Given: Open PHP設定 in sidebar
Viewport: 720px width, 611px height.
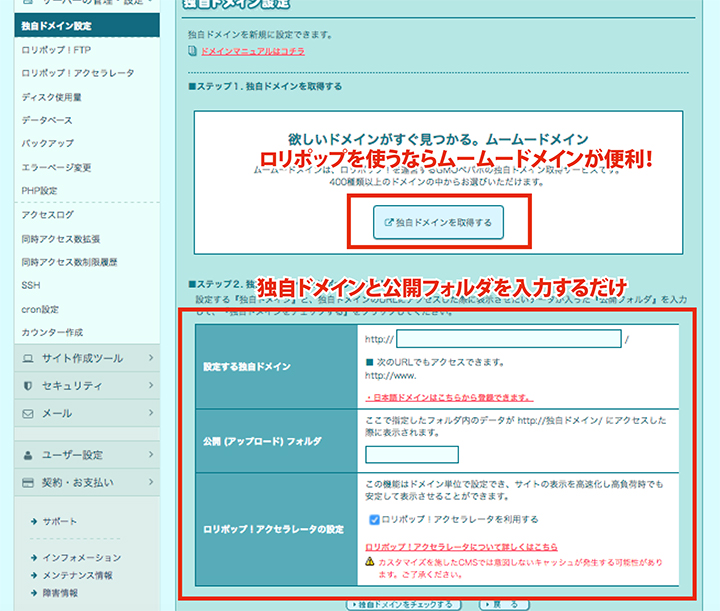Looking at the screenshot, I should point(39,191).
